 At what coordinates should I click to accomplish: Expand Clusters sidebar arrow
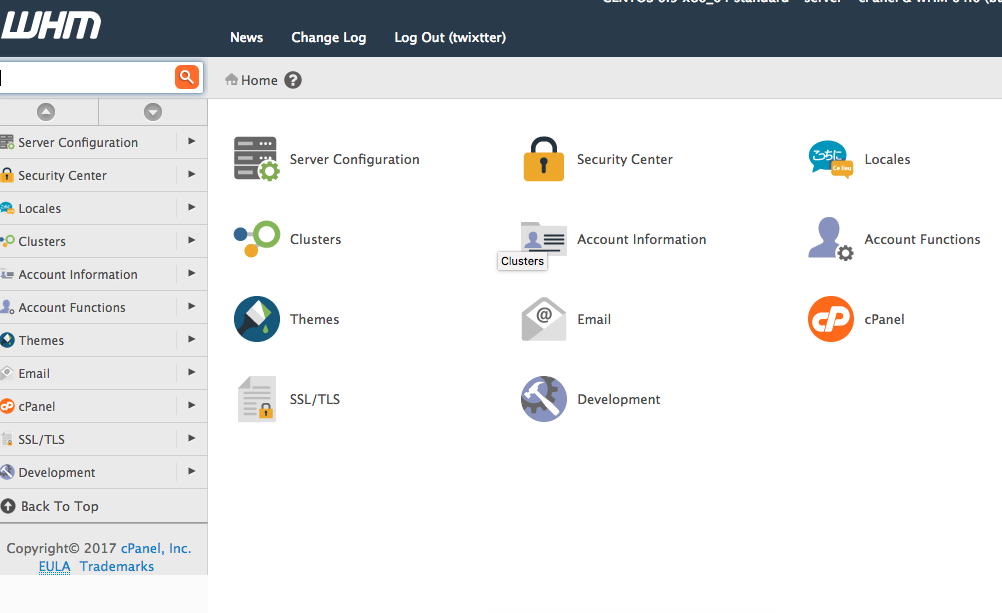pos(192,240)
